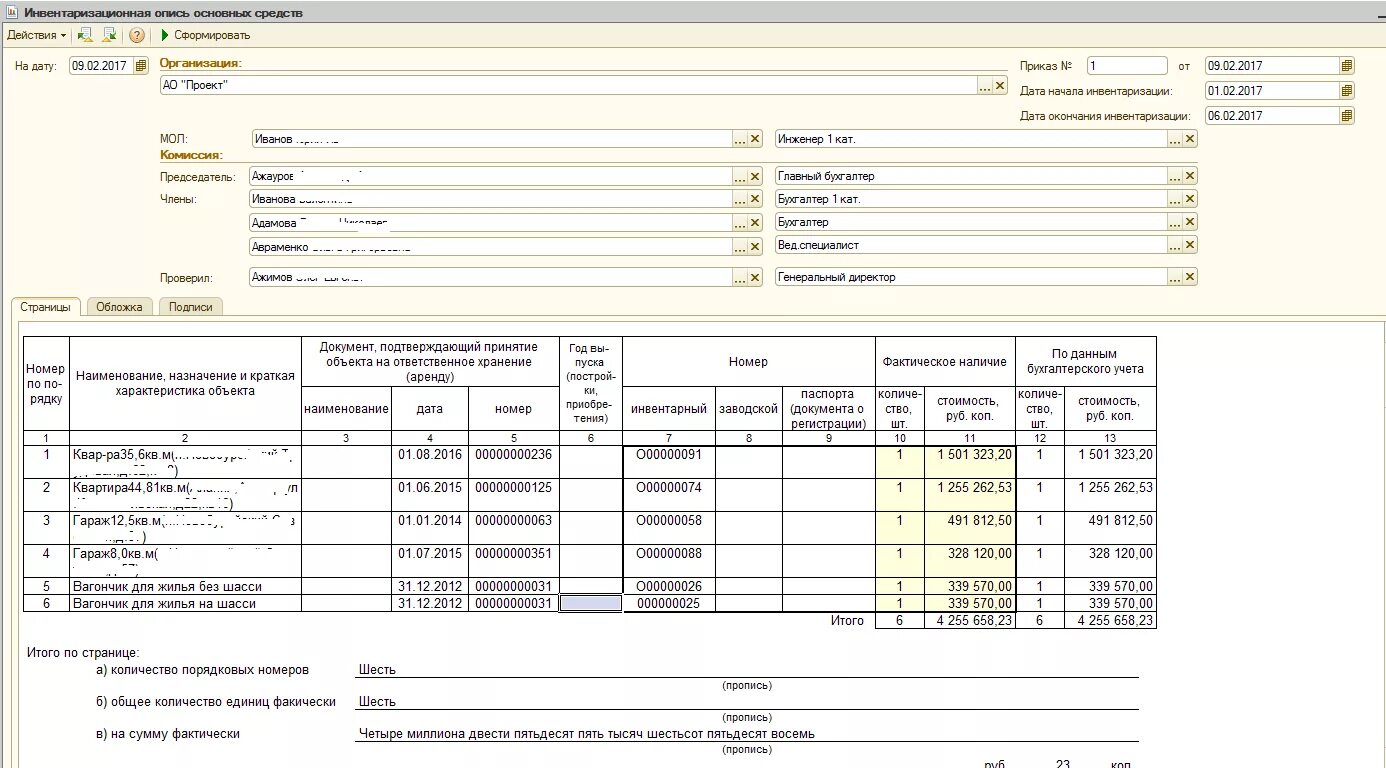
Task: Clear the Вед.специалист position field
Action: (x=1189, y=246)
